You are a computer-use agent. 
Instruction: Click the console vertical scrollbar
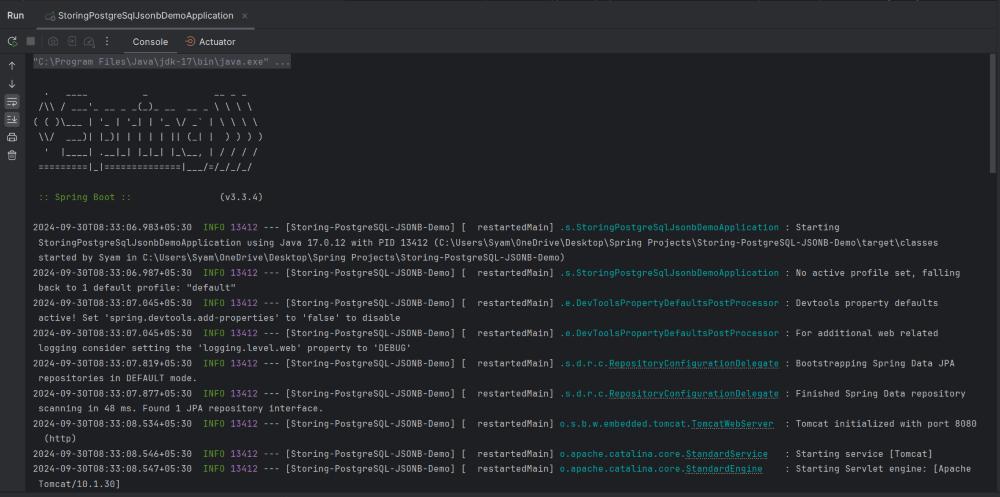pos(992,120)
